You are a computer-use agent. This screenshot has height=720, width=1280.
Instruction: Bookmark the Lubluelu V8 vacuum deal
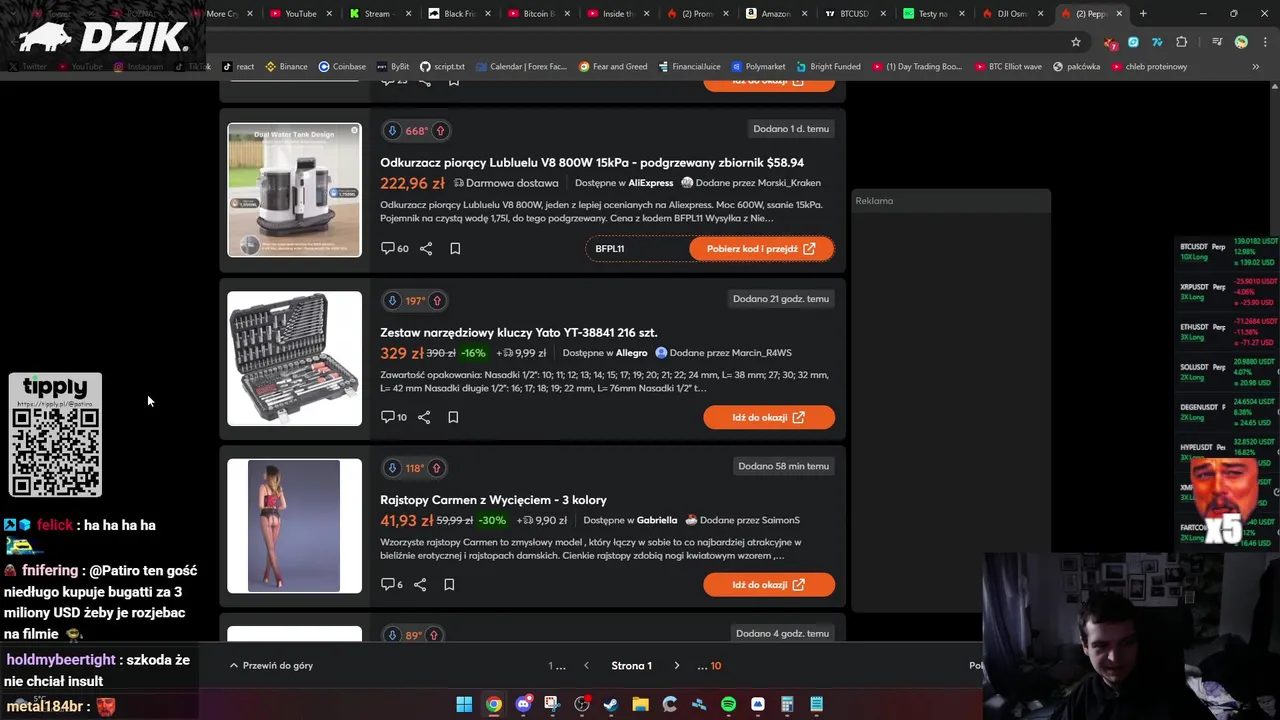[x=455, y=248]
